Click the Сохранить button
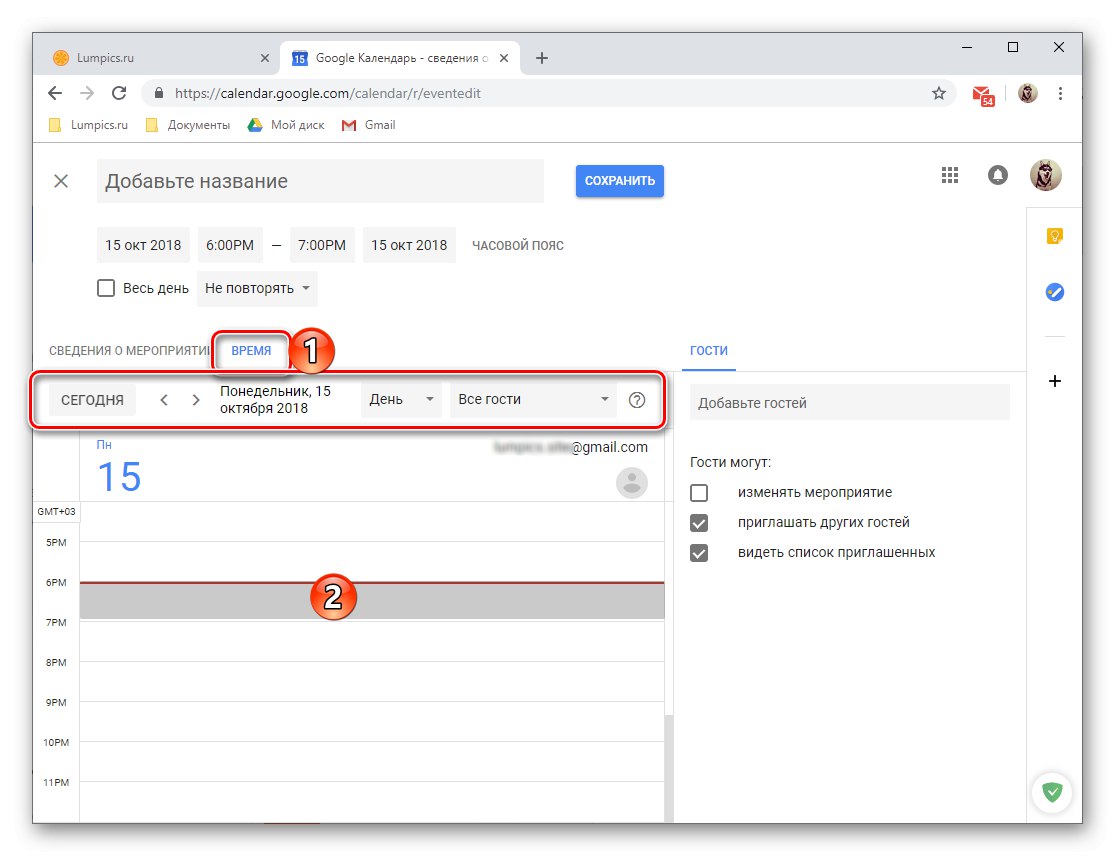 click(619, 181)
